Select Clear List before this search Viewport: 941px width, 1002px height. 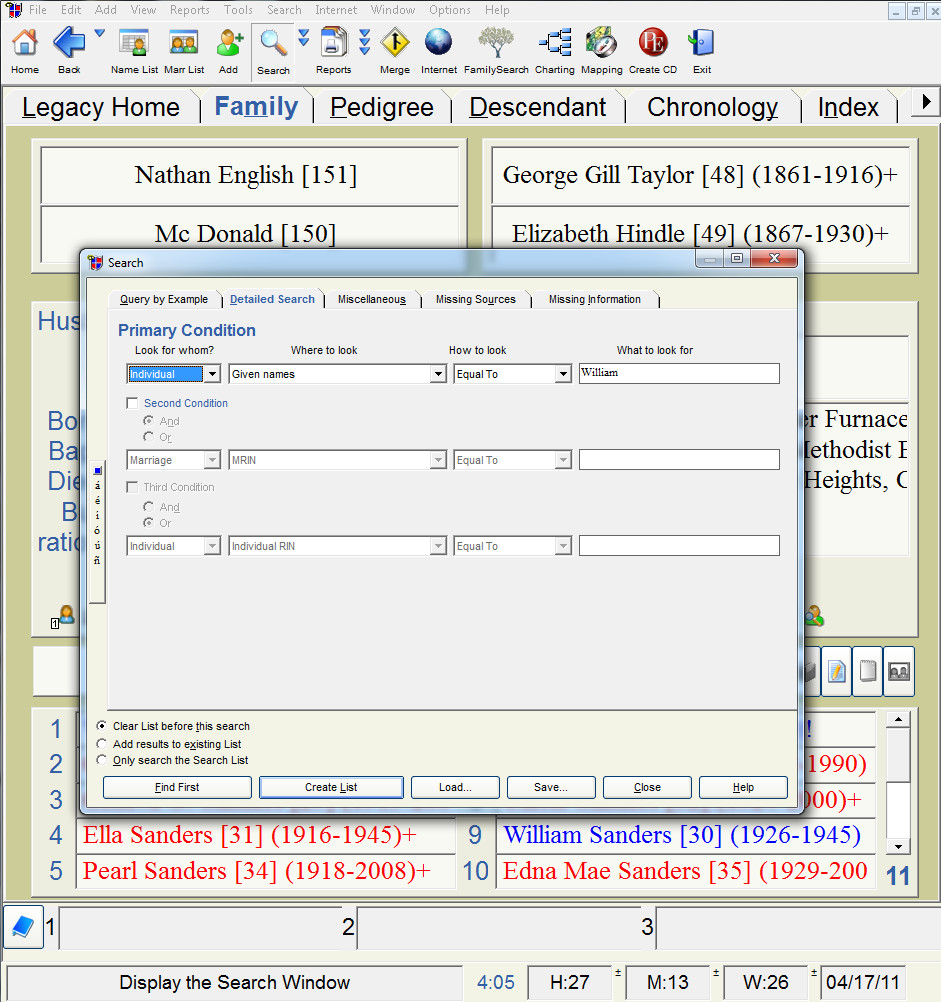101,726
